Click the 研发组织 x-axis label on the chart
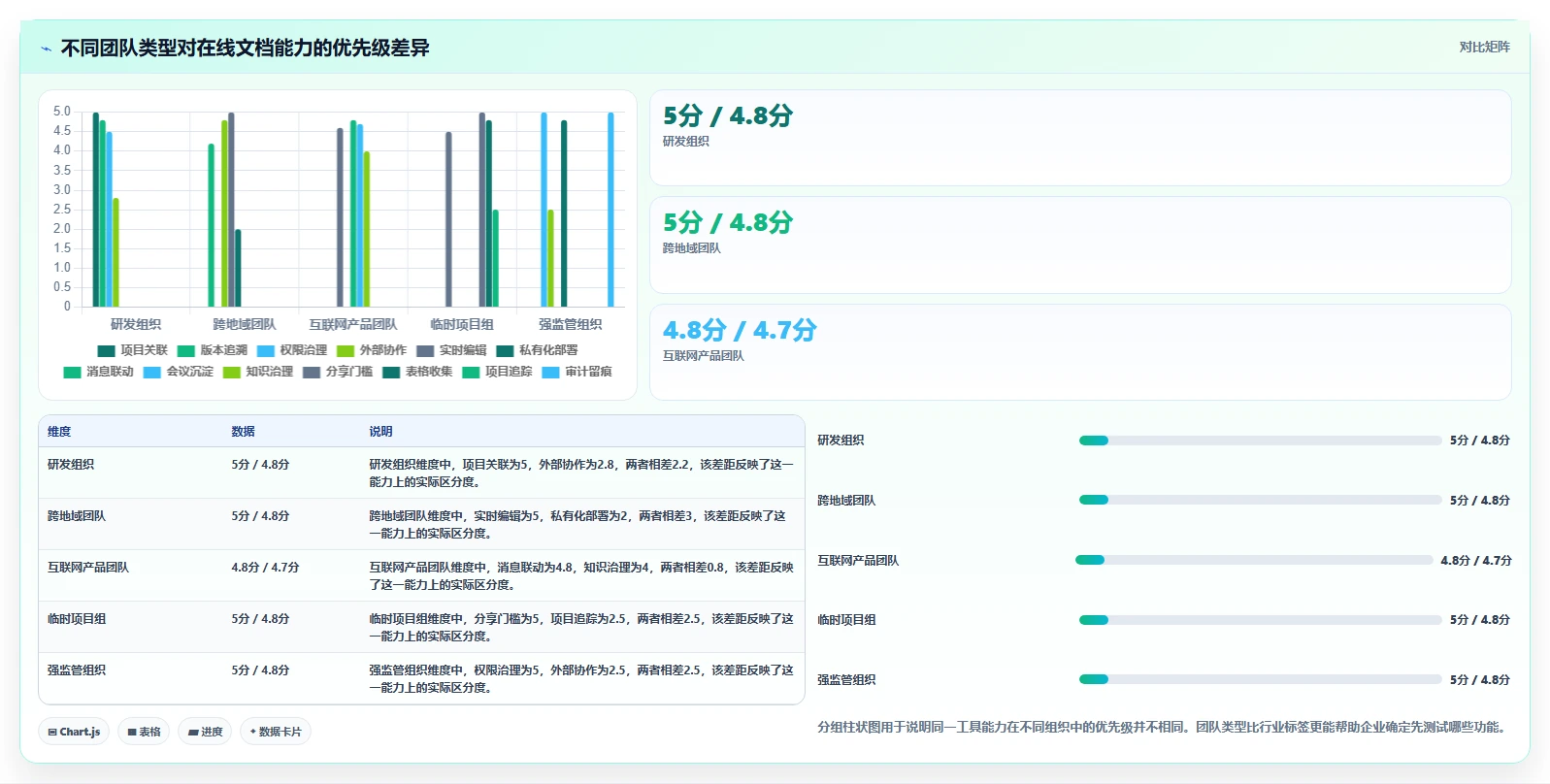 136,325
